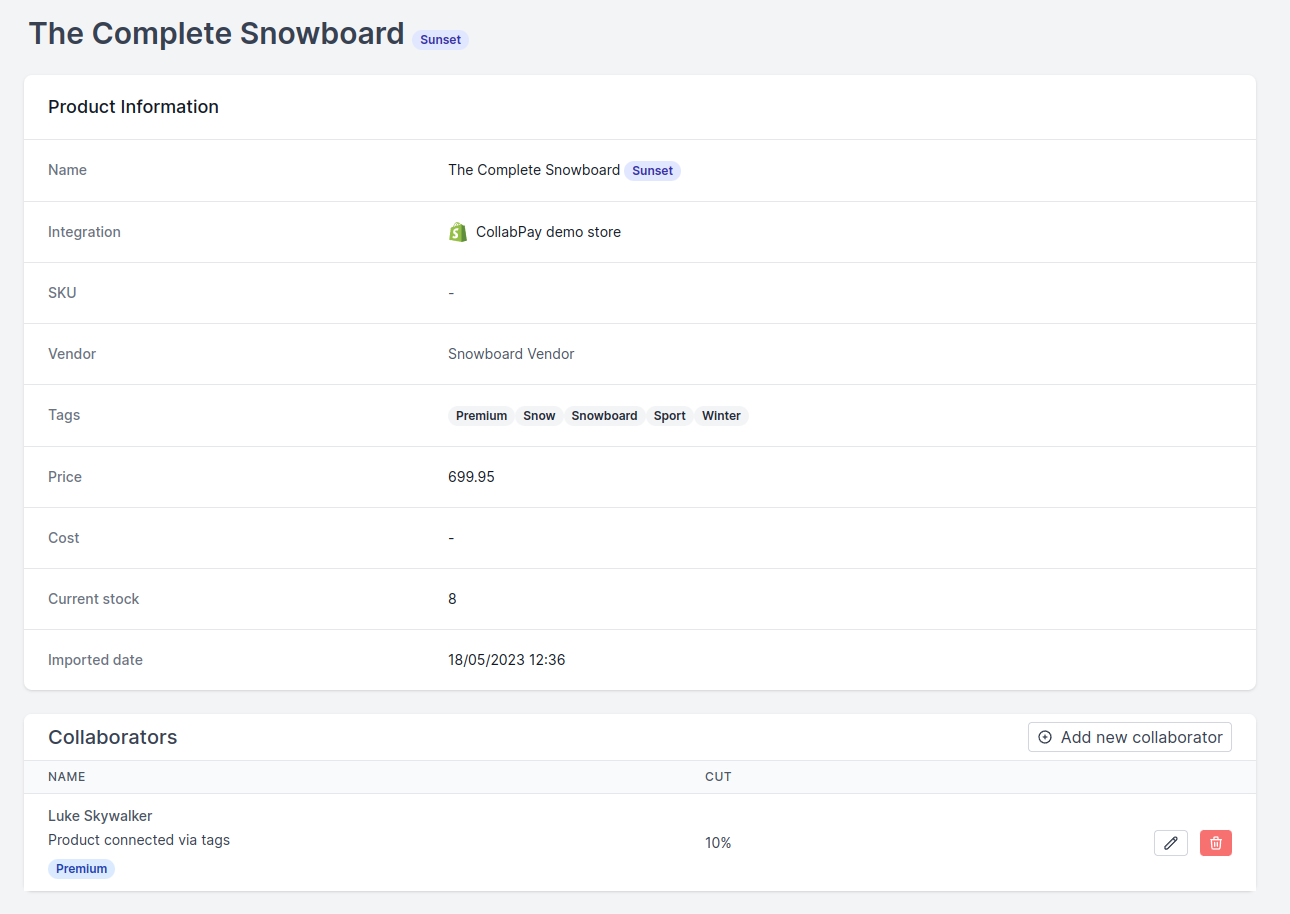The height and width of the screenshot is (914, 1290).
Task: Click the Collaborators section heading
Action: coord(113,737)
